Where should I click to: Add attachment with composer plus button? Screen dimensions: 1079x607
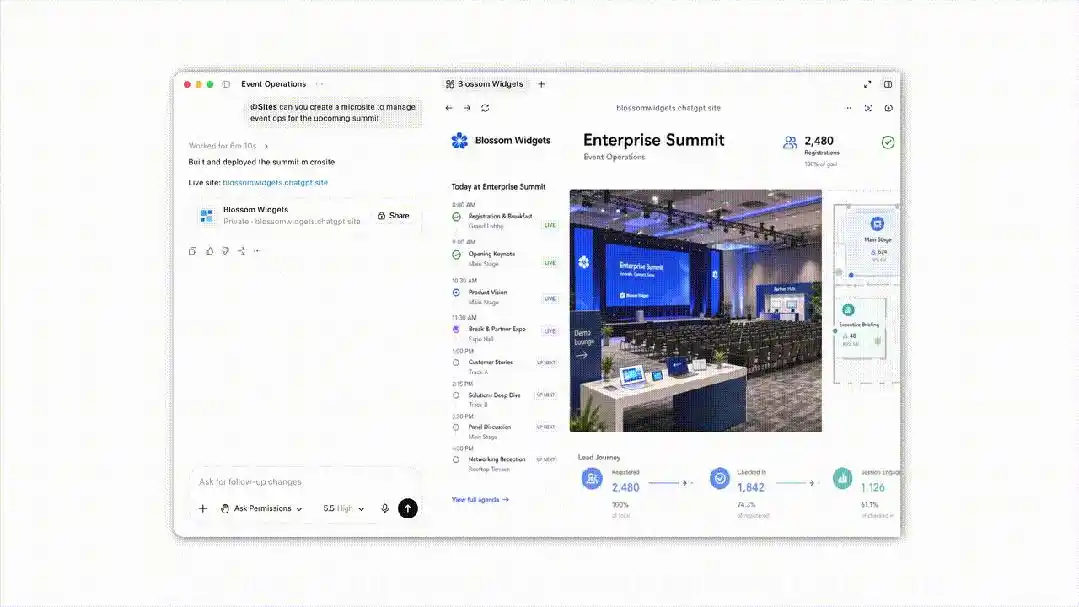click(x=202, y=509)
